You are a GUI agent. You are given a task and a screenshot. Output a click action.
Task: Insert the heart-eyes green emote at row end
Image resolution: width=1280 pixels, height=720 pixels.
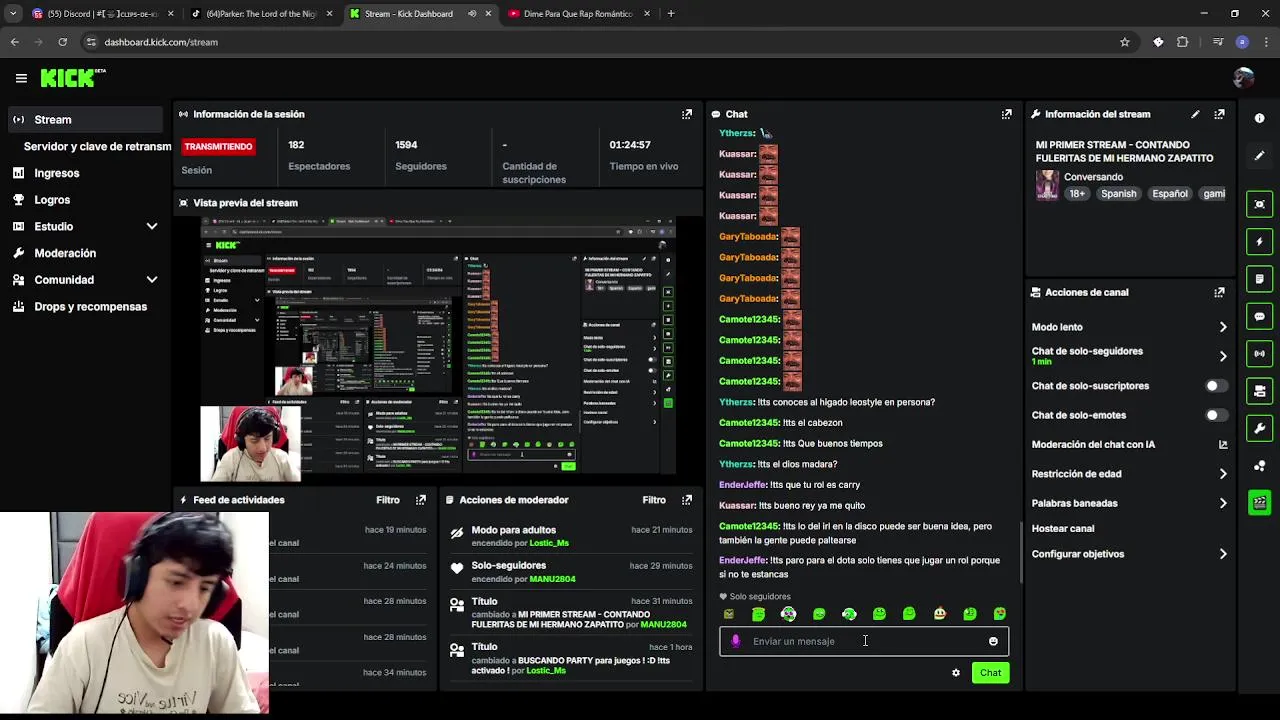pos(1000,614)
